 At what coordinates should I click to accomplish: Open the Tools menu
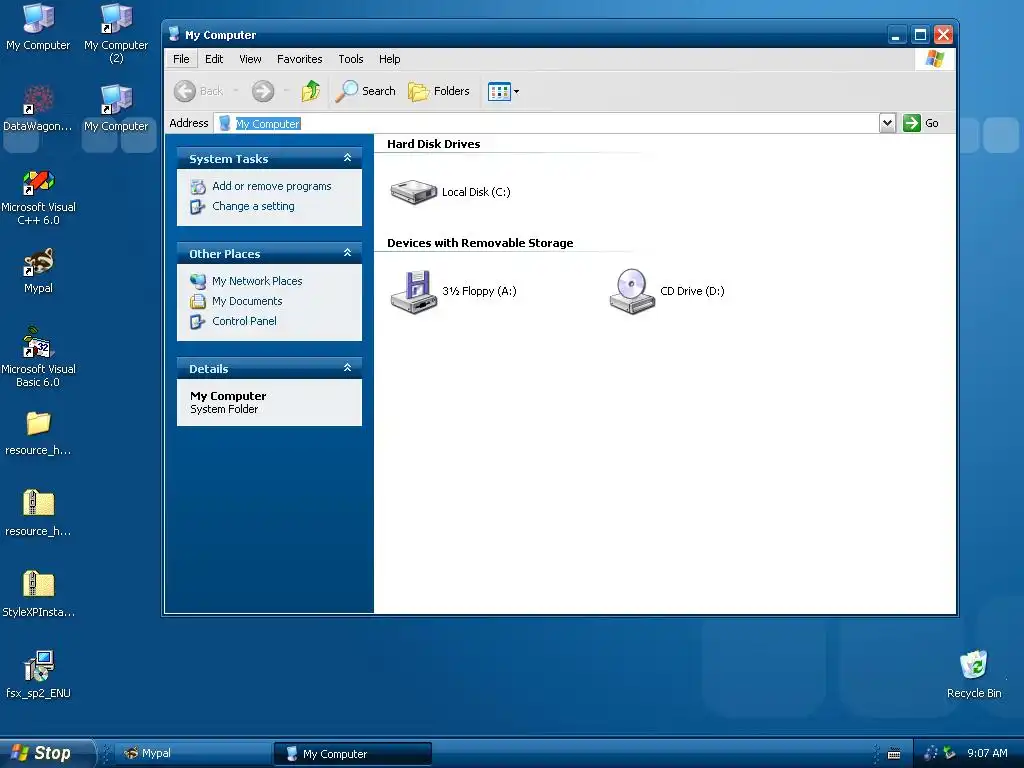point(351,59)
